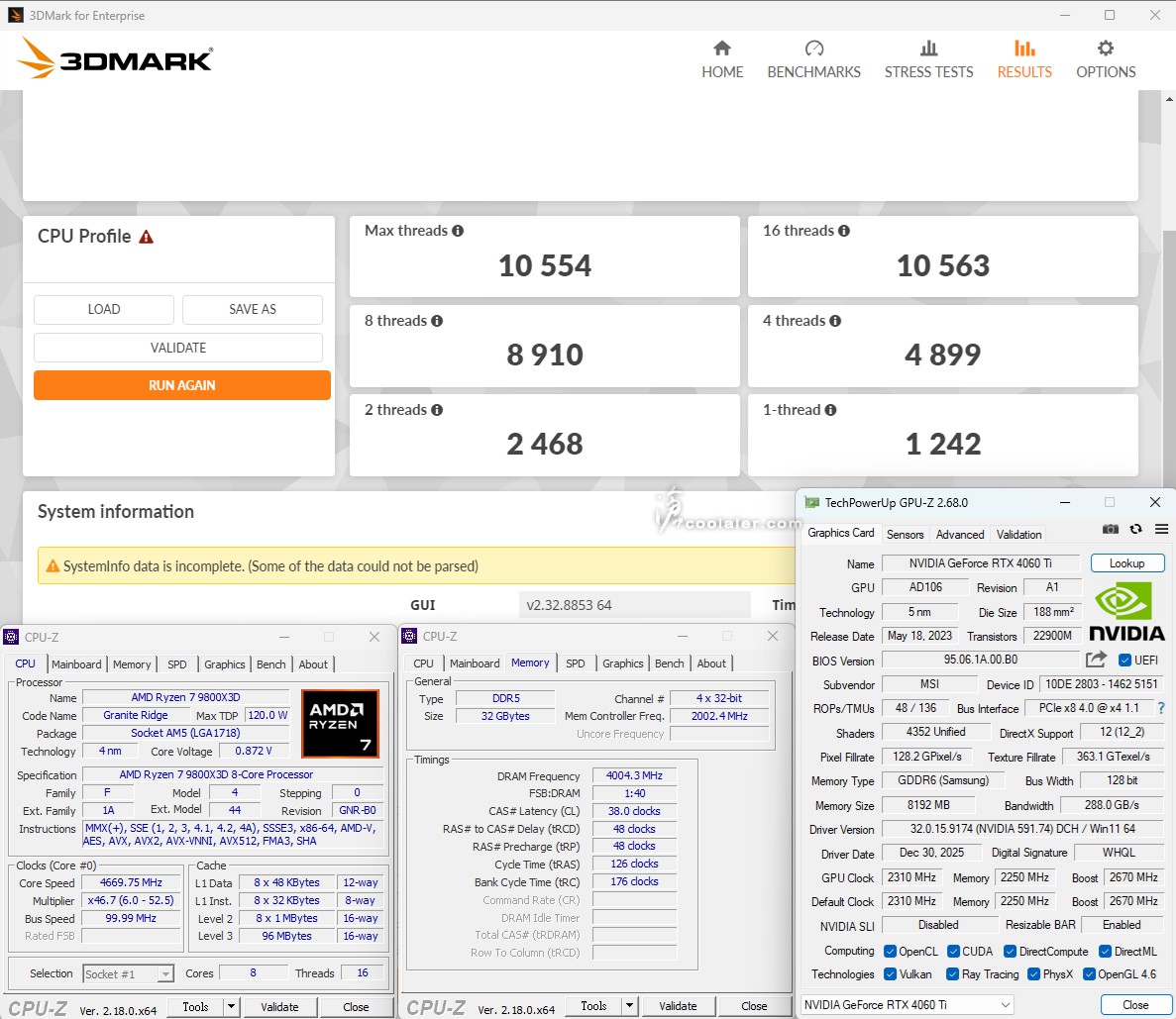Open the GPU-Z hamburger menu
The image size is (1176, 1019).
click(x=1161, y=530)
